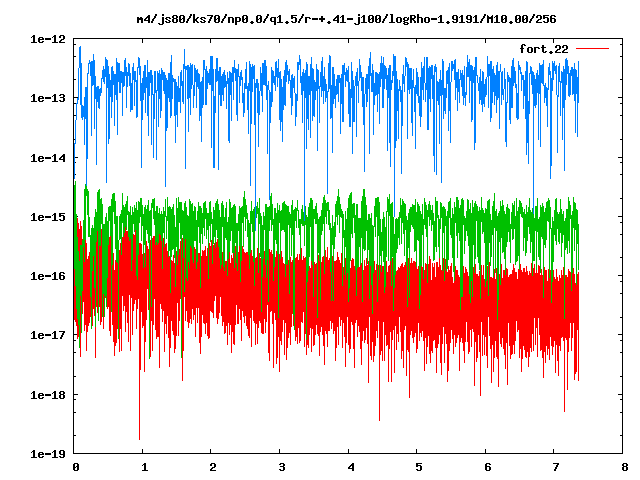Click the x-axis label 6
This screenshot has height=480, width=640.
click(488, 467)
